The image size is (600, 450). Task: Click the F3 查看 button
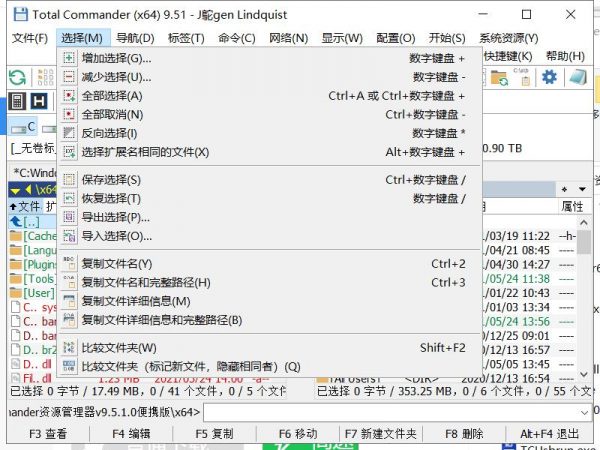(x=48, y=434)
